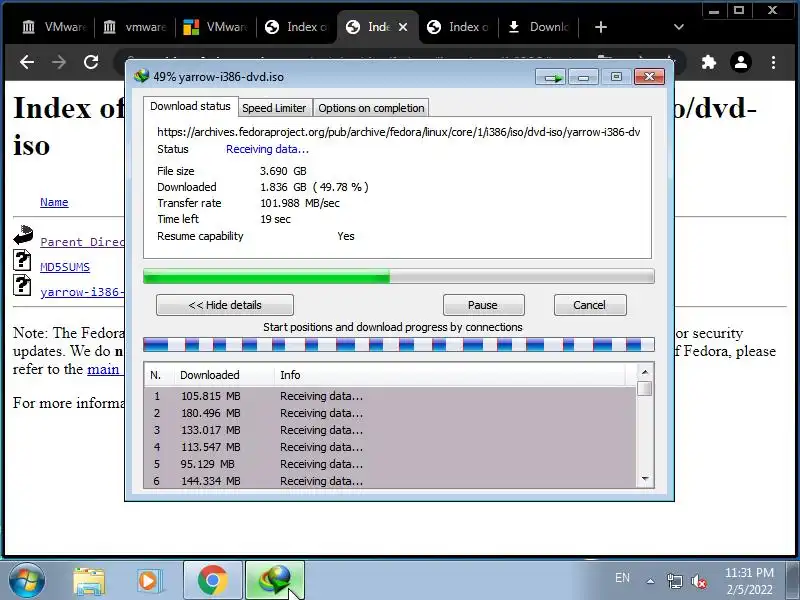Screen dimensions: 800x600
Task: Open Chrome extensions puzzle icon
Action: (x=709, y=62)
